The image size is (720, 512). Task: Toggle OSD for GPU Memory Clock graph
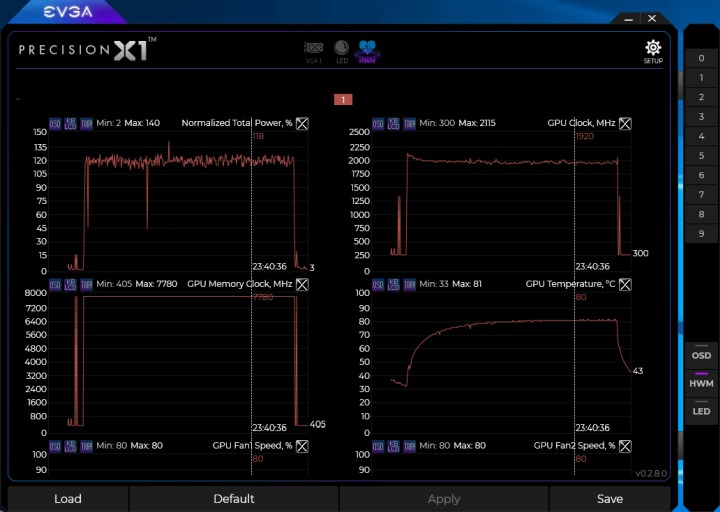[x=55, y=285]
